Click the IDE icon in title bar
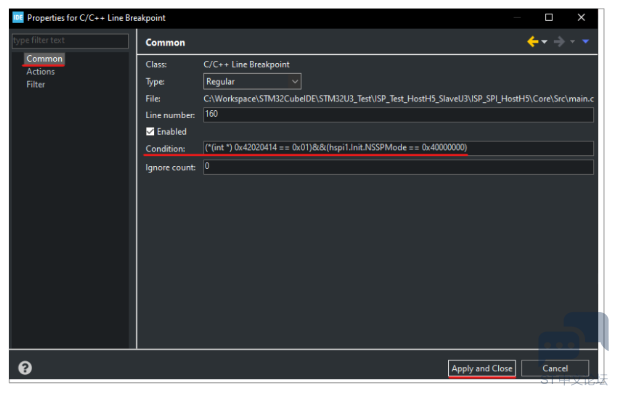617x395 pixels. (18, 17)
